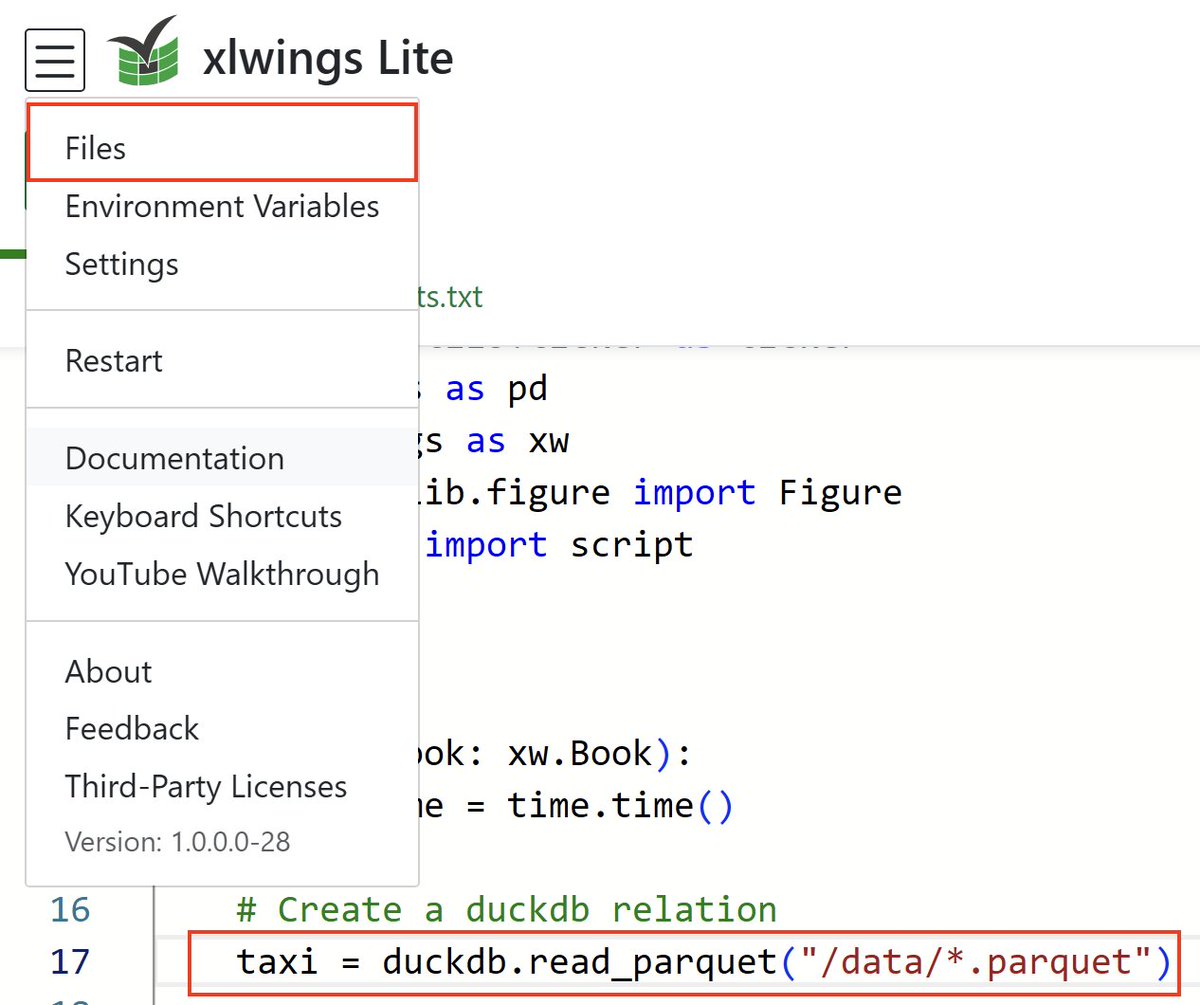View the Keyboard Shortcuts list
Viewport: 1200px width, 1005px height.
click(x=203, y=517)
